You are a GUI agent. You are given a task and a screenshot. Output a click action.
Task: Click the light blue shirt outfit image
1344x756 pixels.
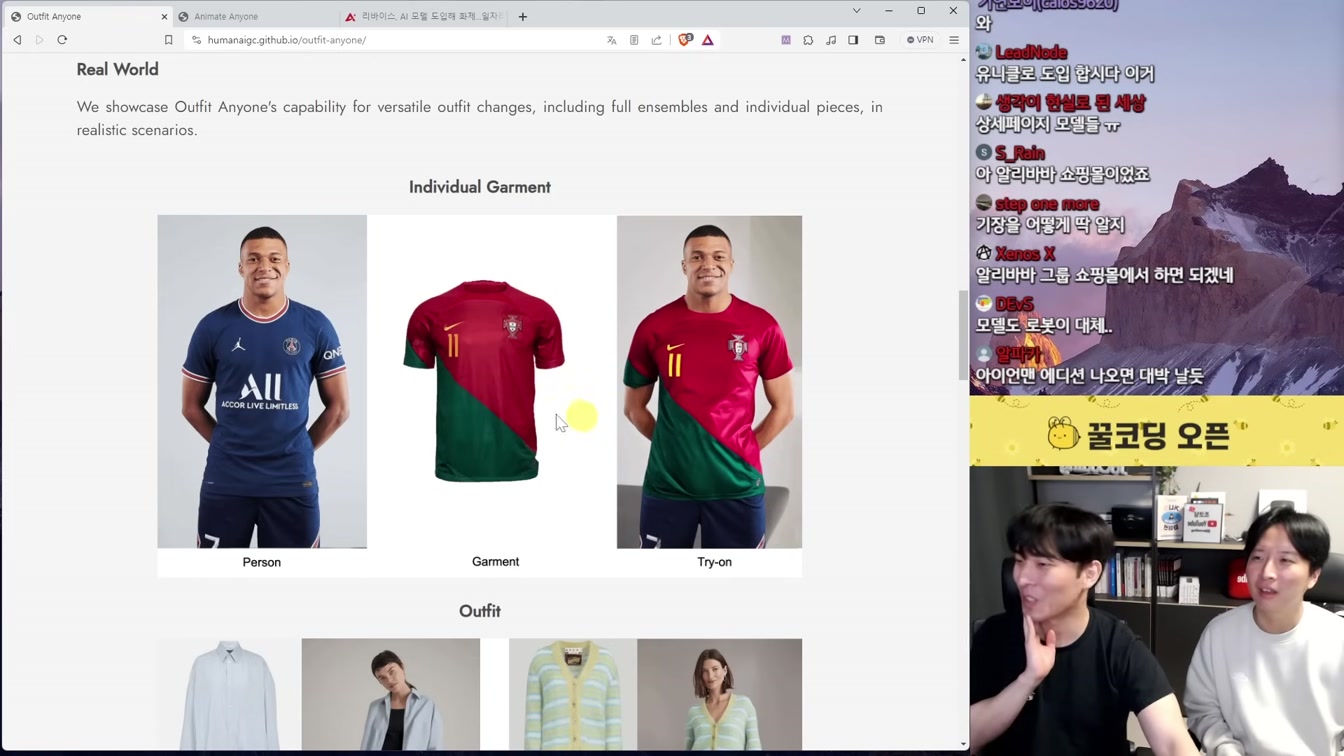[229, 695]
